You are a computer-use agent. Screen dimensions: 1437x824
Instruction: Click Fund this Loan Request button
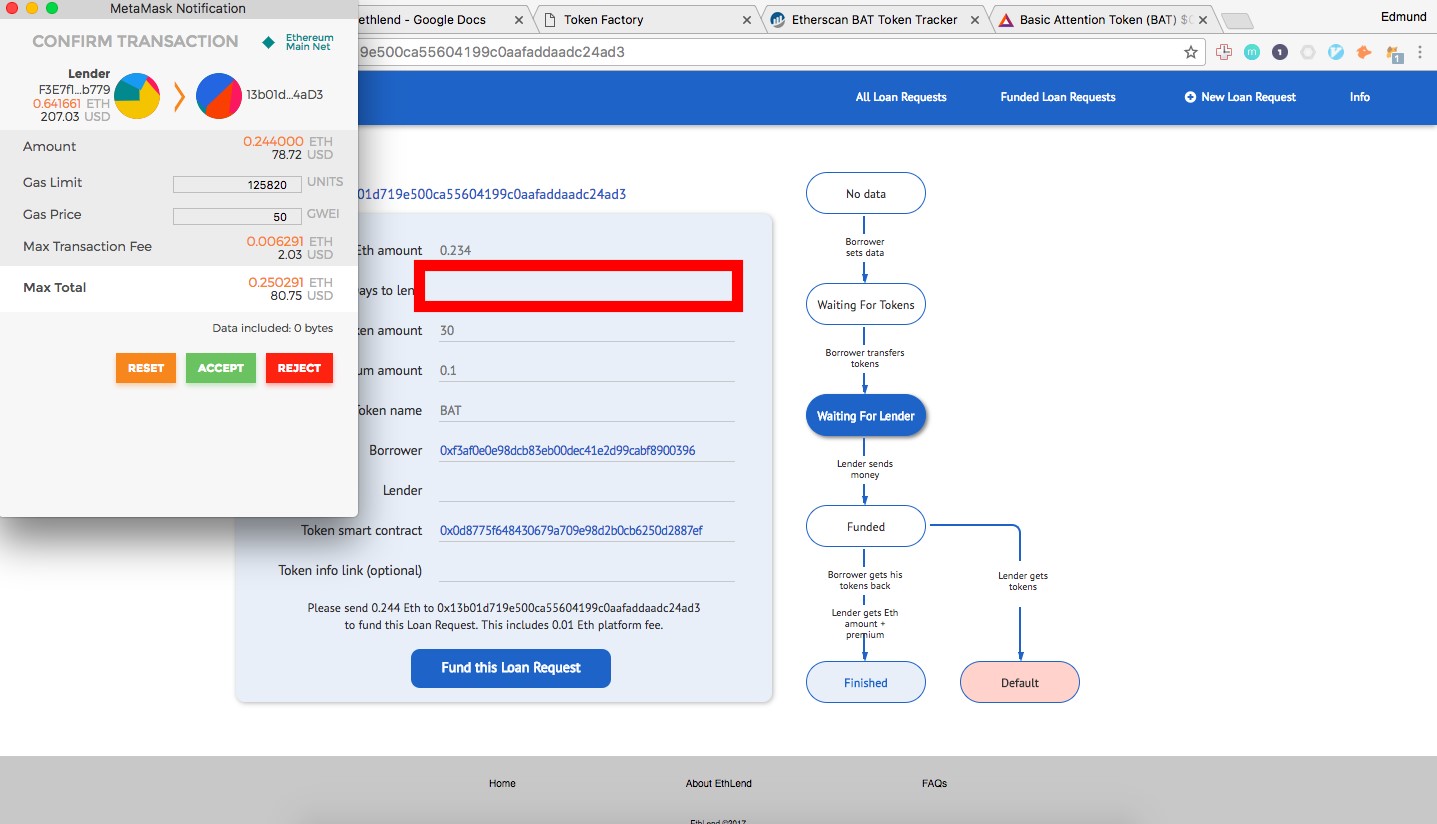point(511,668)
